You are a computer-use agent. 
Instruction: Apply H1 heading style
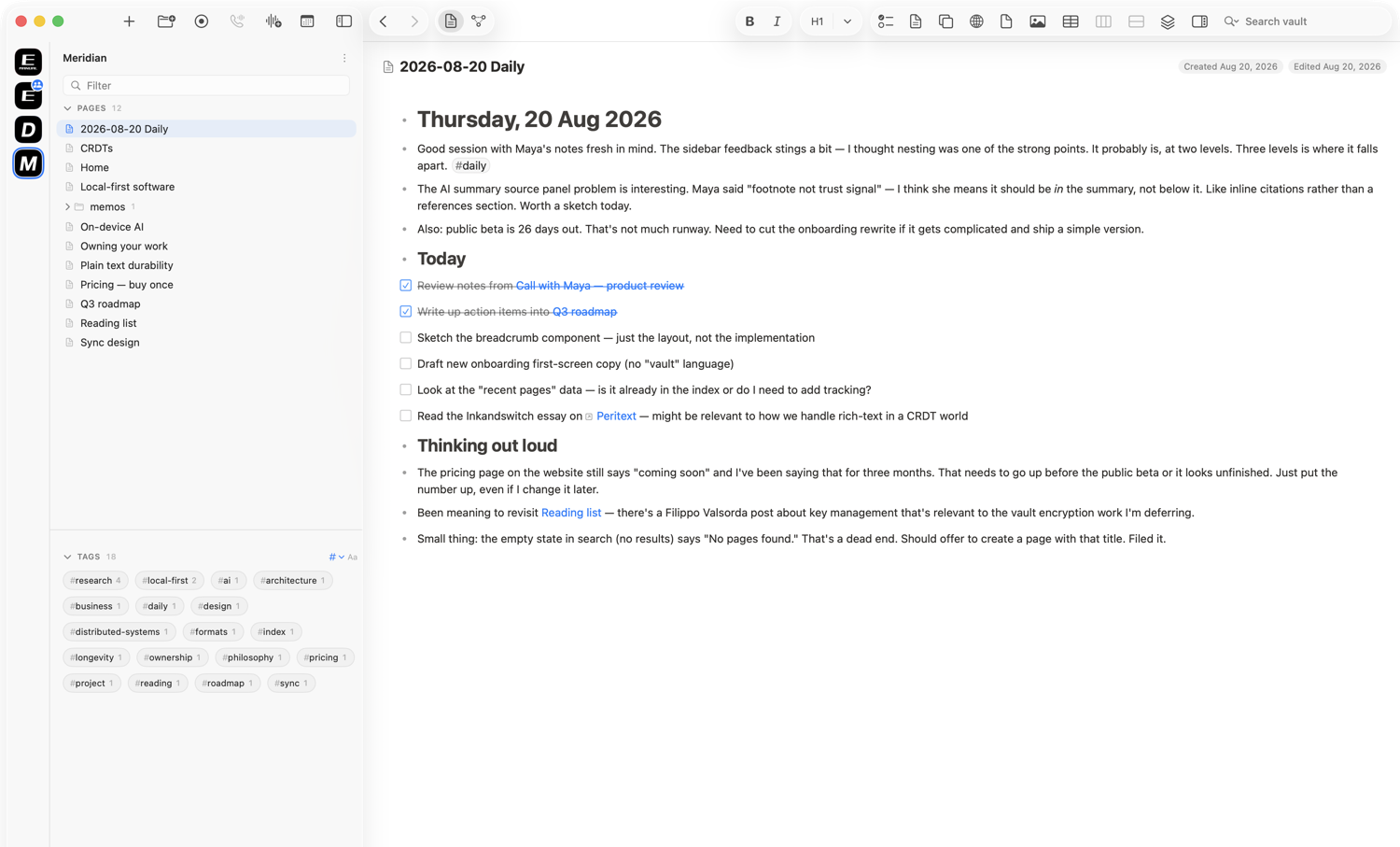click(x=817, y=21)
